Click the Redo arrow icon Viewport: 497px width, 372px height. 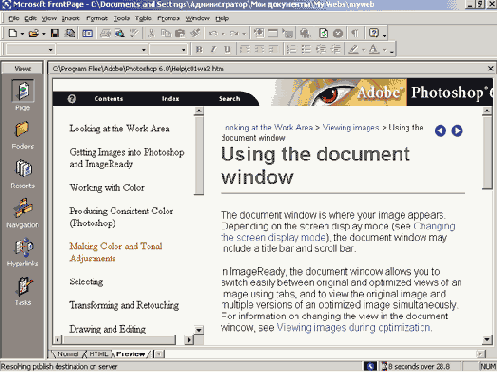coord(234,33)
